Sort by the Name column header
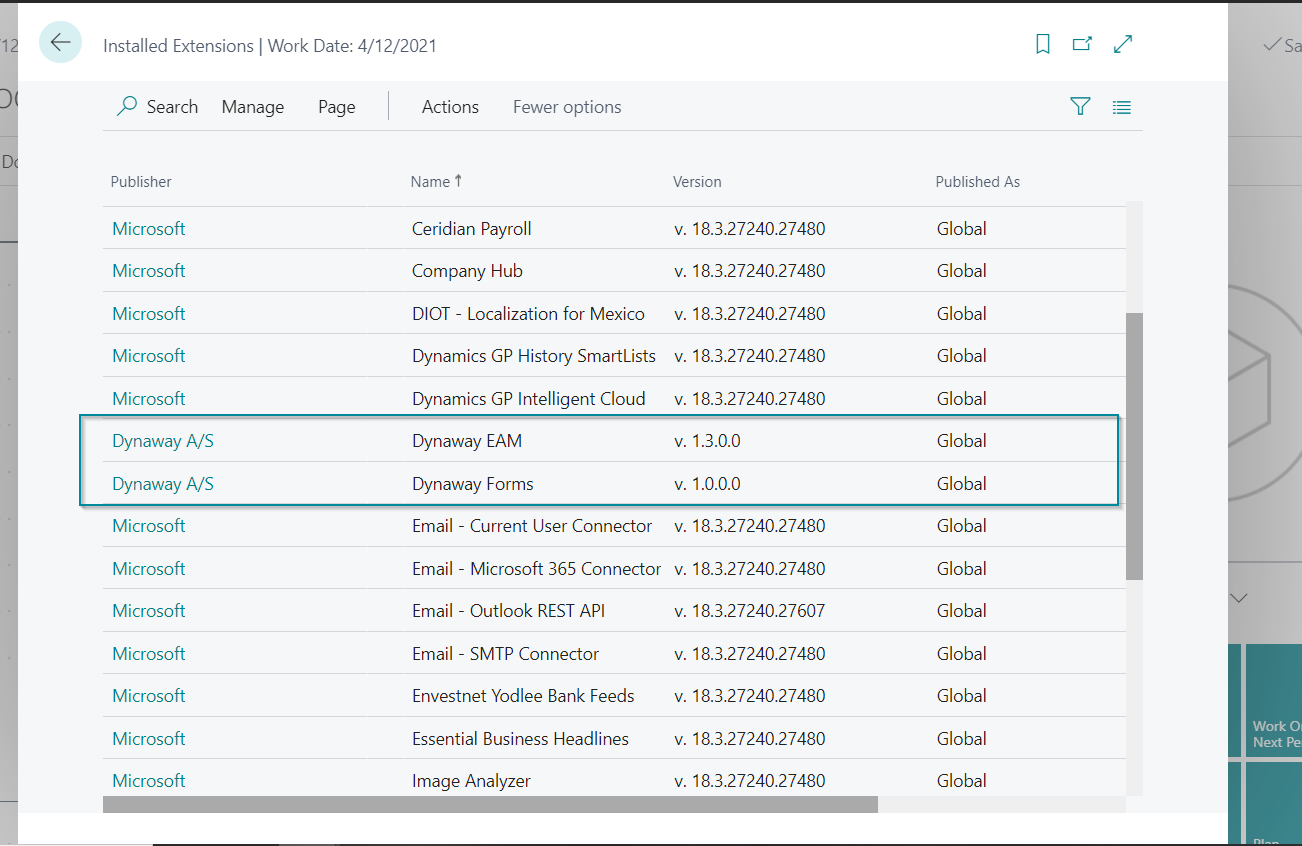The height and width of the screenshot is (846, 1302). click(436, 182)
